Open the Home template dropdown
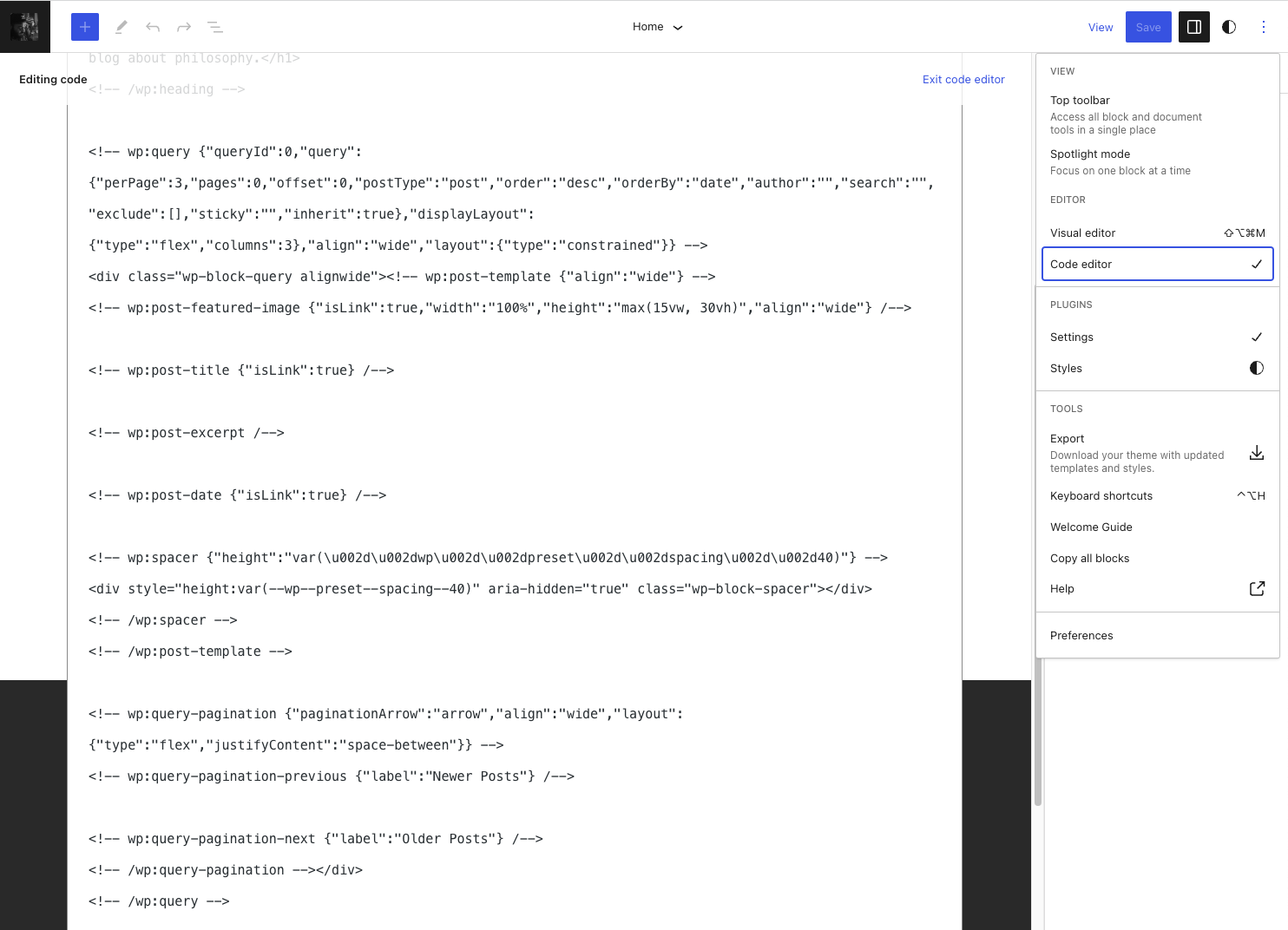Image resolution: width=1288 pixels, height=930 pixels. pos(658,27)
